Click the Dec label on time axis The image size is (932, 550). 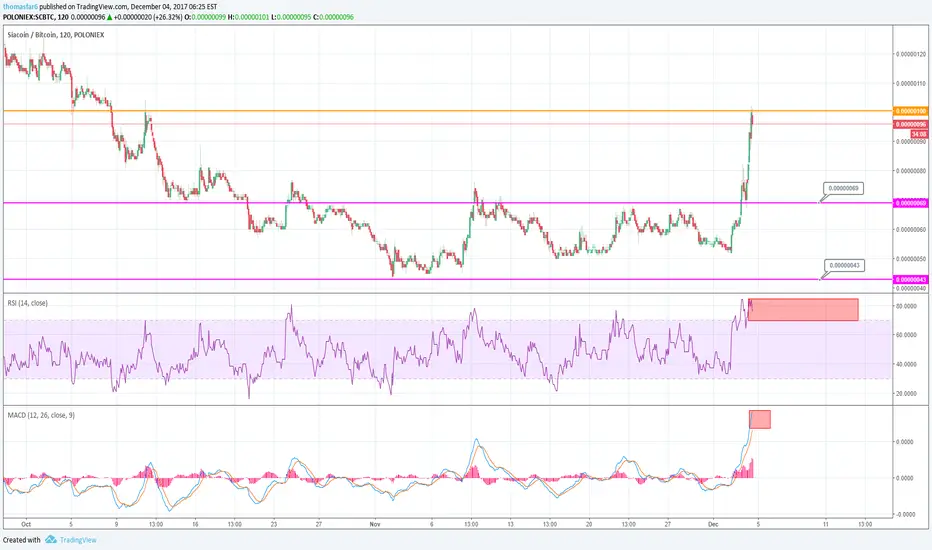pos(713,524)
